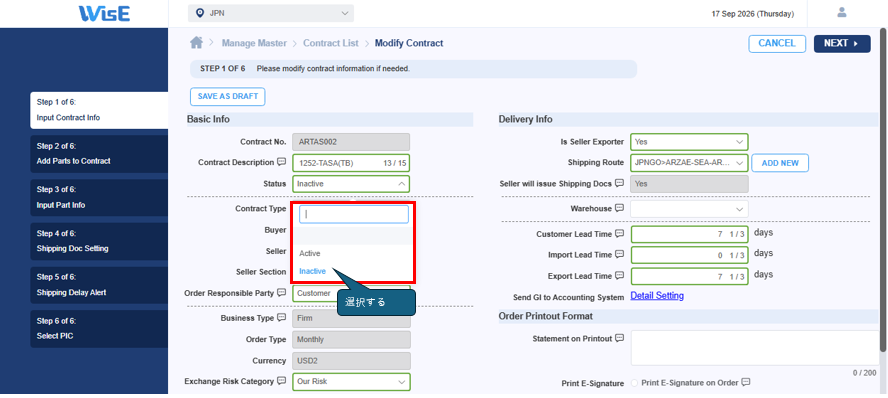Open help bubble beside Statement on Printout
The image size is (888, 398).
620,338
